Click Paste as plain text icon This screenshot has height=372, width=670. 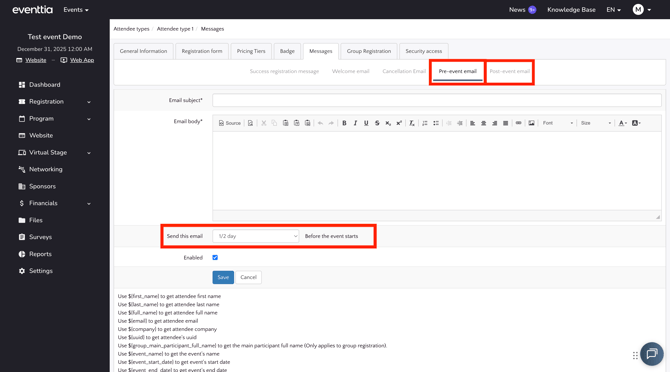[x=297, y=123]
